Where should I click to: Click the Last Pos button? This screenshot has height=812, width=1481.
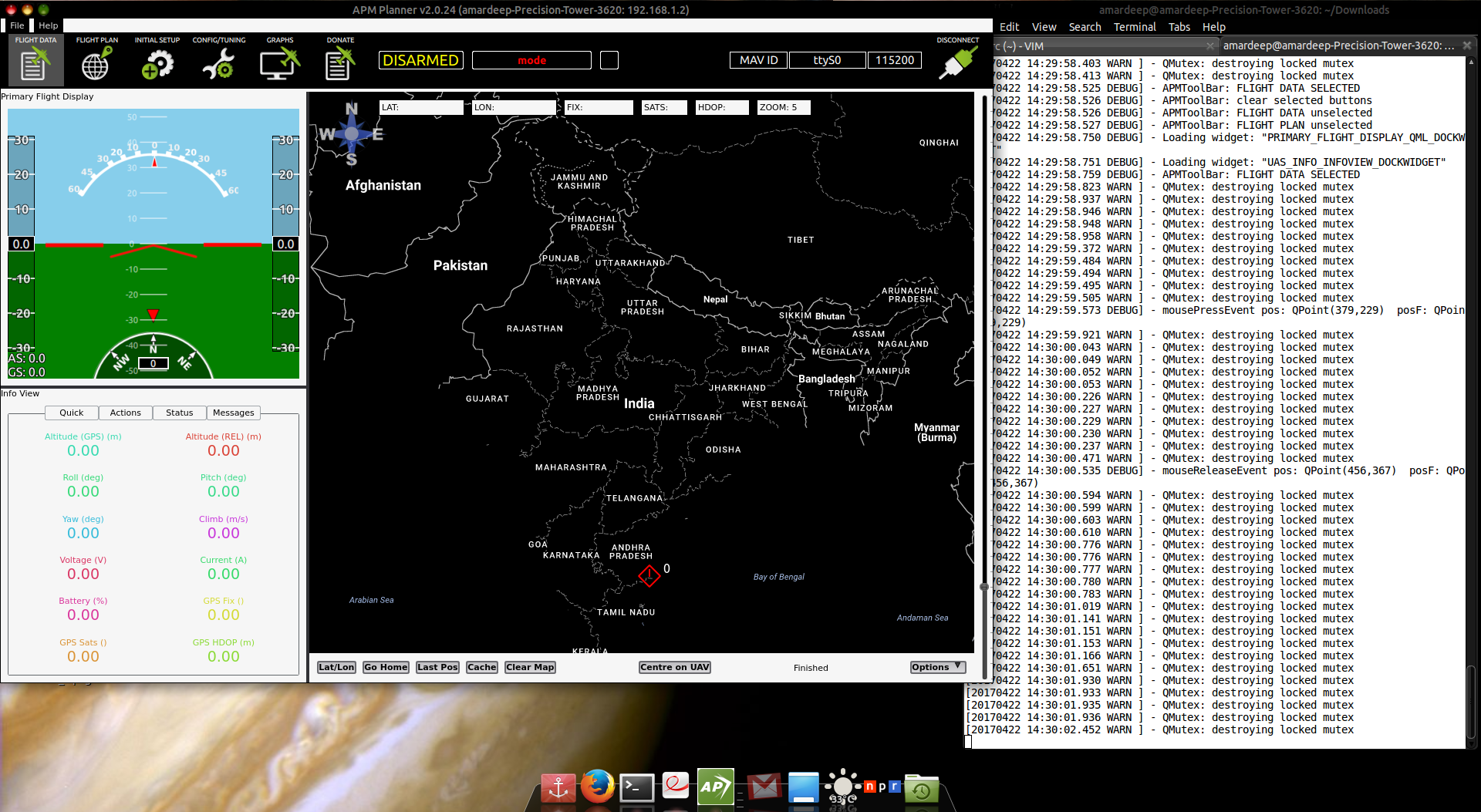click(x=437, y=667)
